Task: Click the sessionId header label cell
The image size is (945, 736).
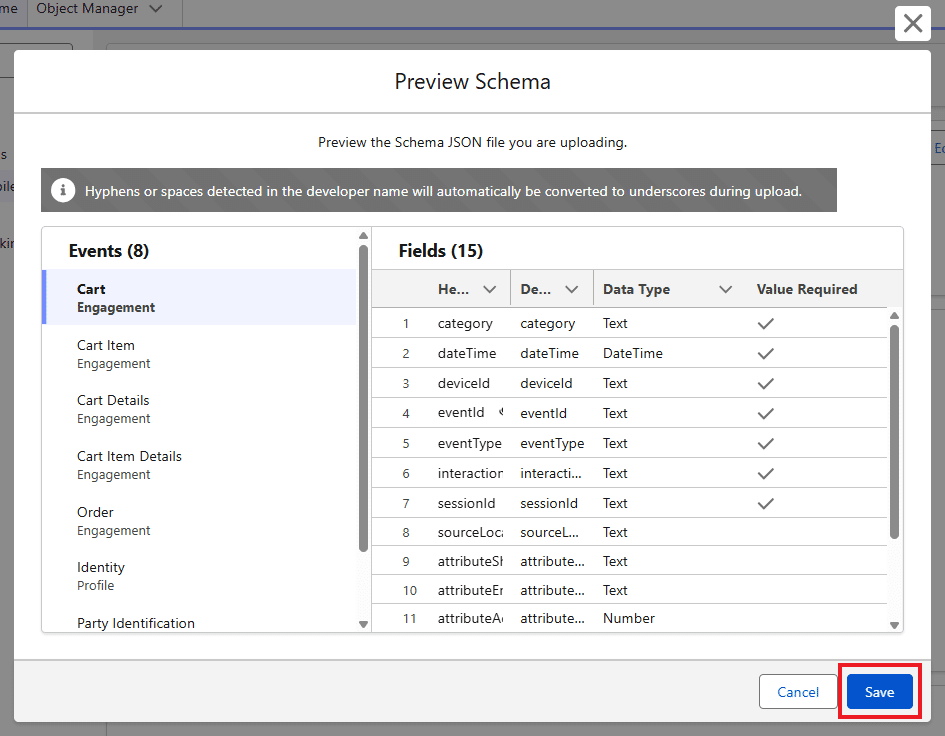Action: coord(466,503)
